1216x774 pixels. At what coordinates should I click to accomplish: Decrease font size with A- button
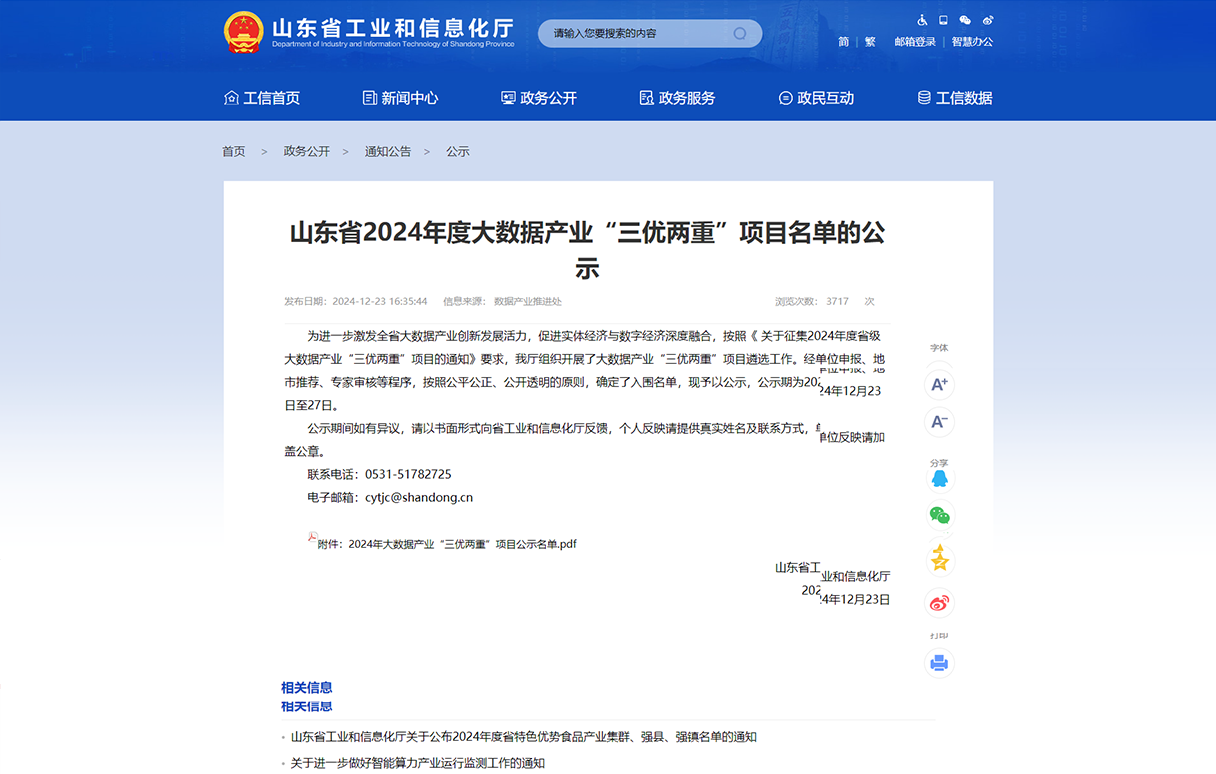tap(939, 422)
